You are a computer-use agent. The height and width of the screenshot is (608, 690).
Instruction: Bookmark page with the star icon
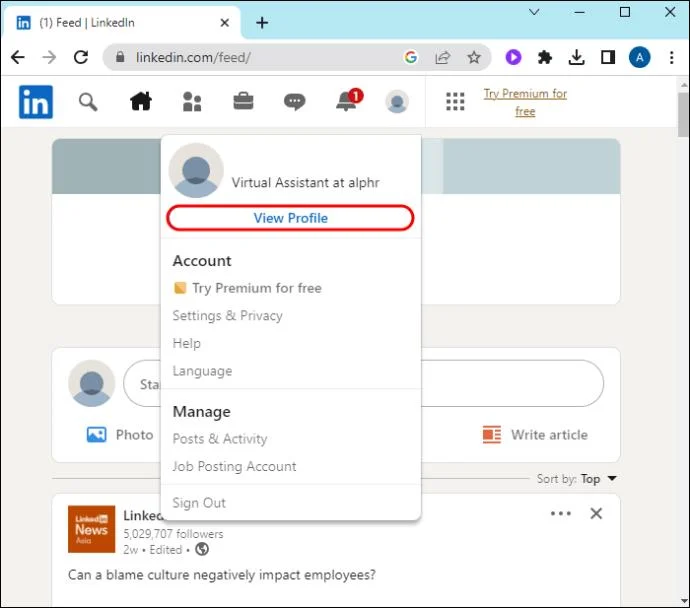[474, 57]
